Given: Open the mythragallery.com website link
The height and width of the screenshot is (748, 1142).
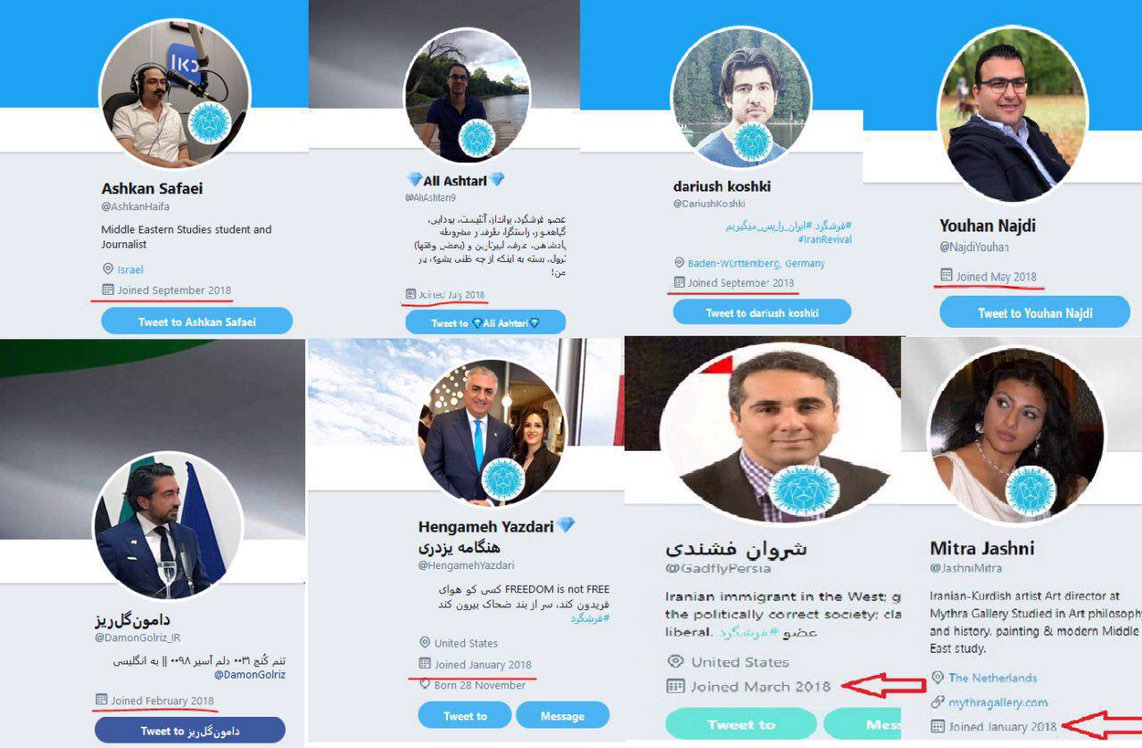Looking at the screenshot, I should coord(998,703).
